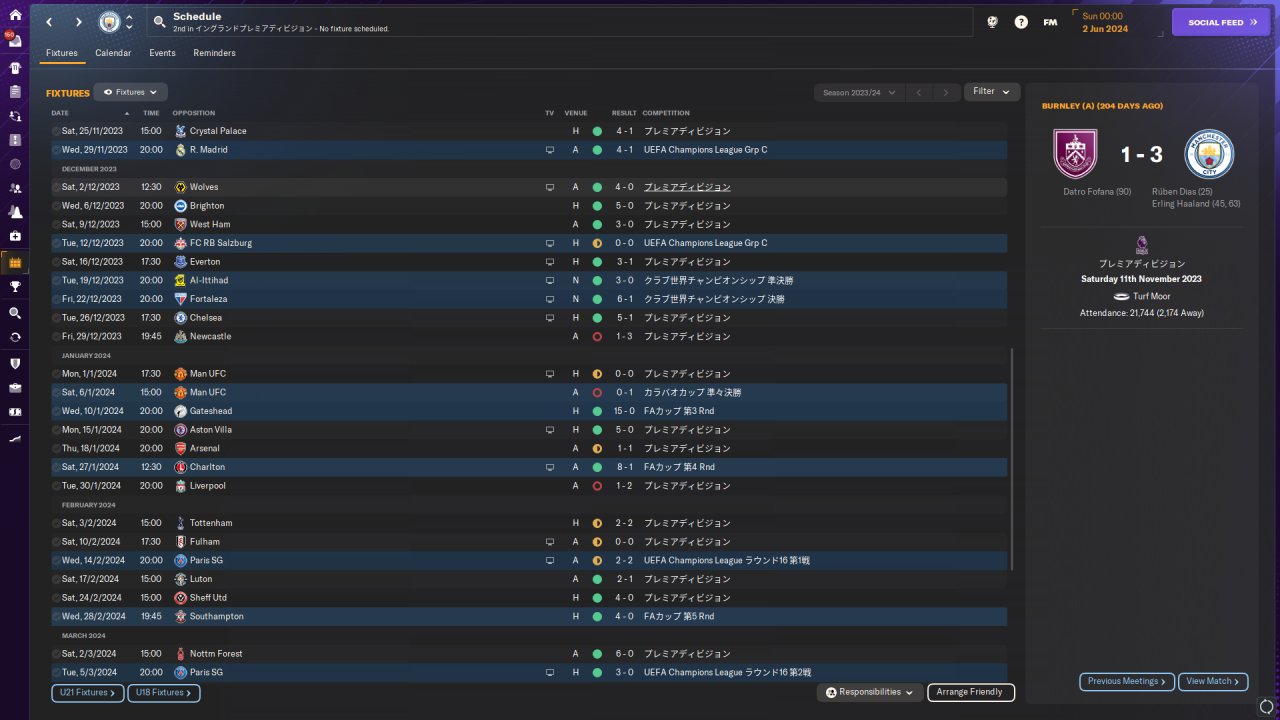Open the Club Info shield icon
Viewport: 1280px width, 720px height.
(15, 363)
